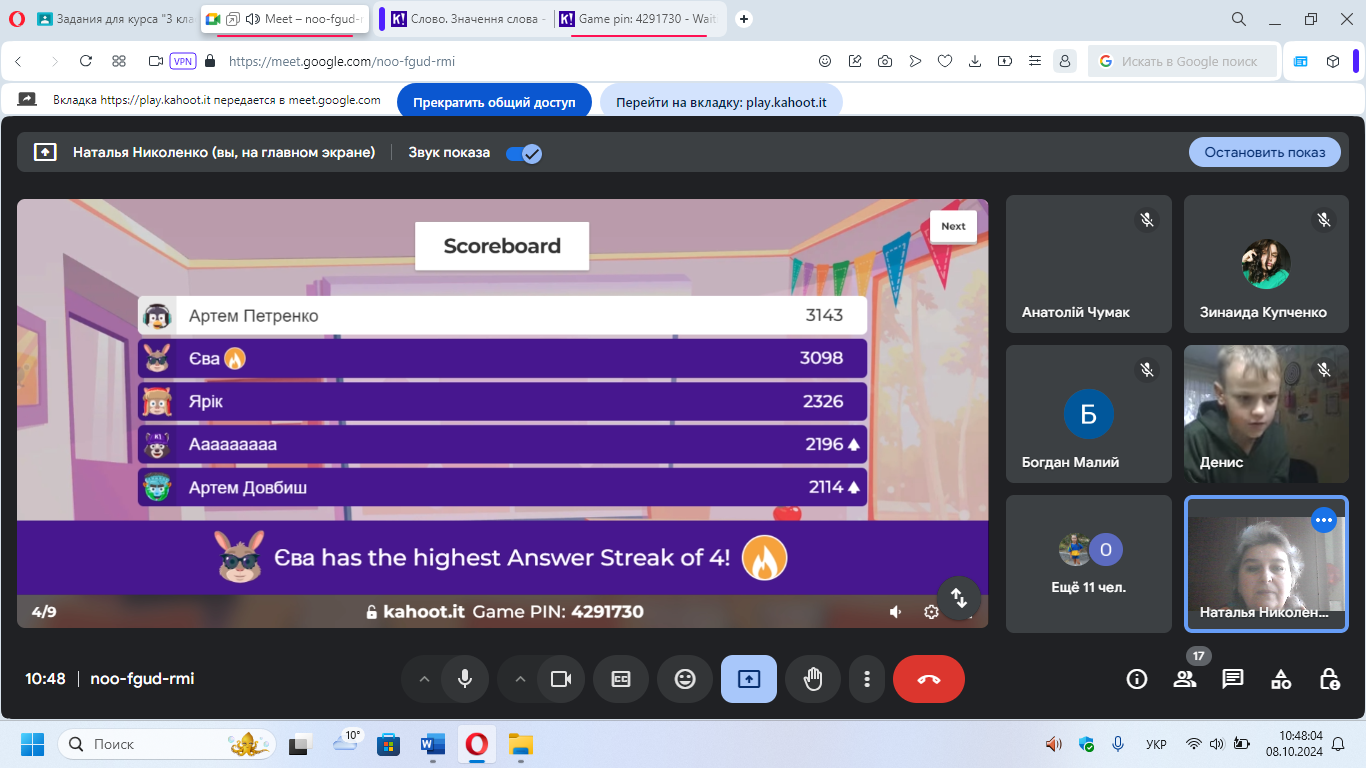Click the Scoreboard heading
The image size is (1366, 768).
502,246
